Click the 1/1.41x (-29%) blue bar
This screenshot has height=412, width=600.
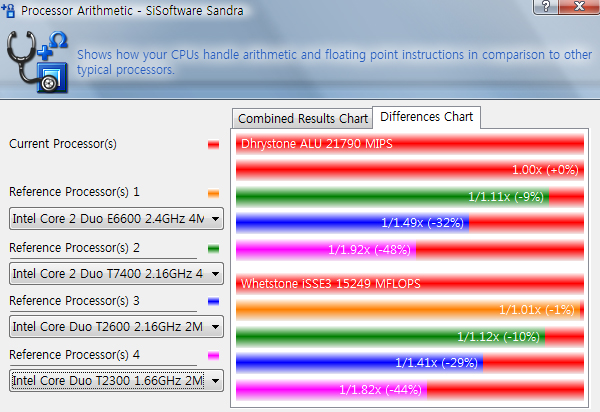click(x=359, y=363)
